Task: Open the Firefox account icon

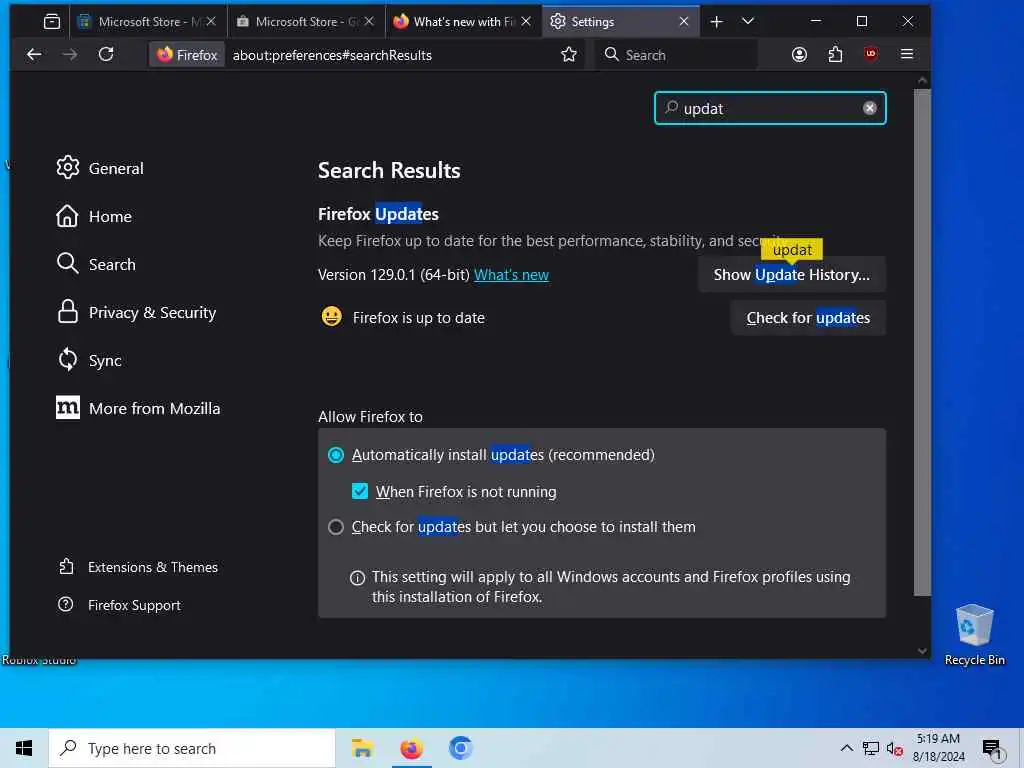Action: pos(799,54)
